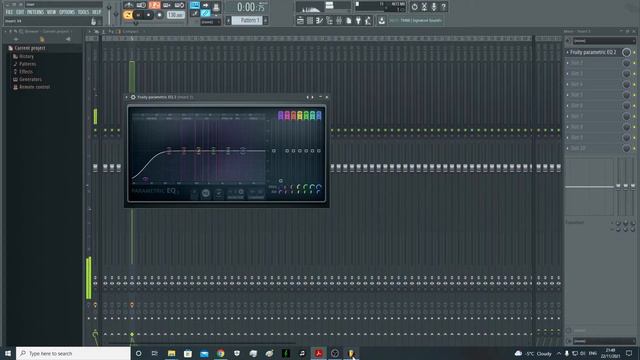The height and width of the screenshot is (360, 640).
Task: Click the 0:00 time display
Action: pyautogui.click(x=251, y=7)
